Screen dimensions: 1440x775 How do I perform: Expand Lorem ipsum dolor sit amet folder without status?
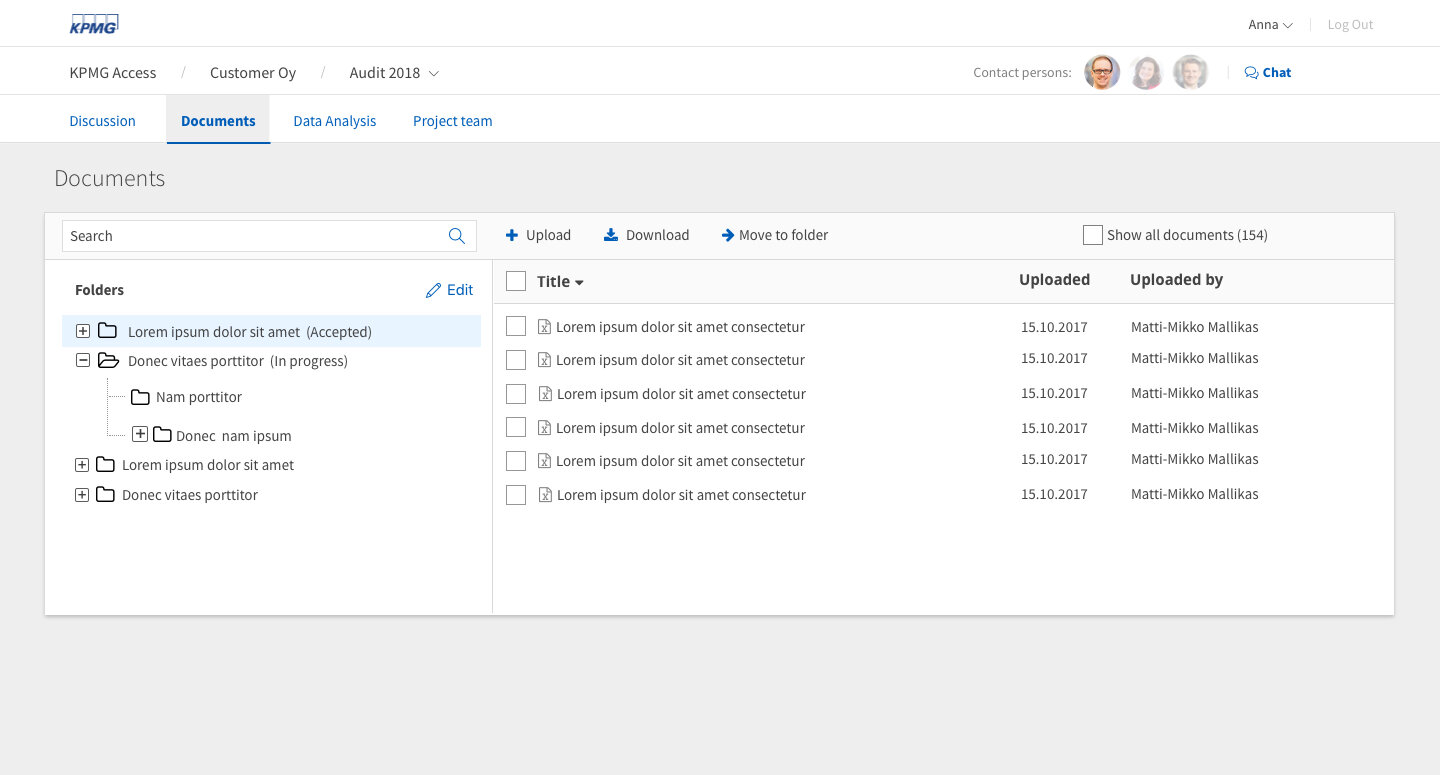[82, 465]
